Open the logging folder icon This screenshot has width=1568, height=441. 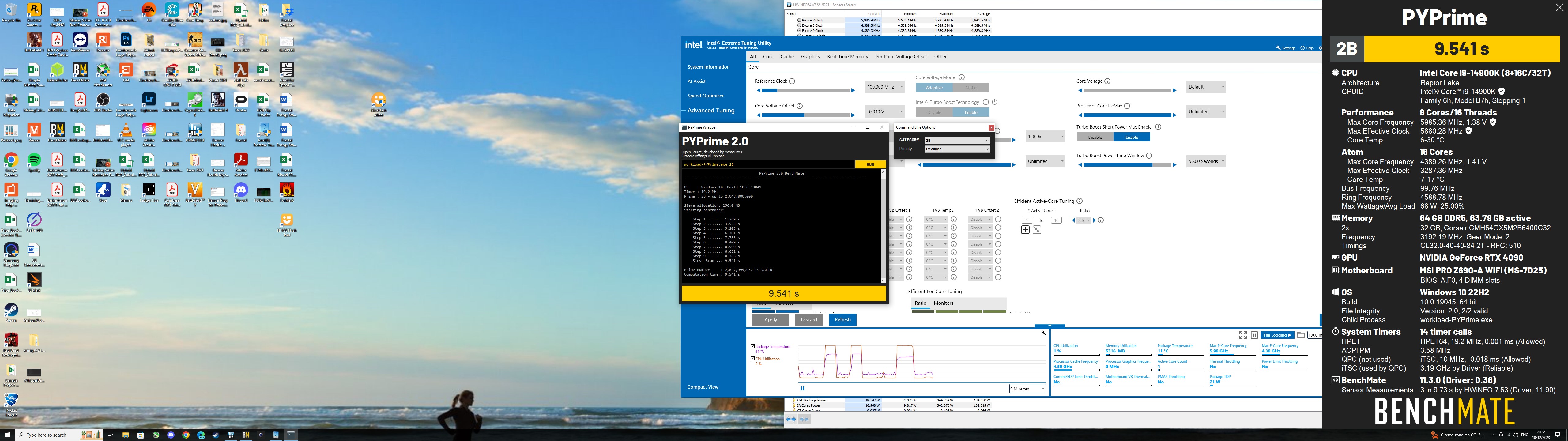pos(1301,335)
